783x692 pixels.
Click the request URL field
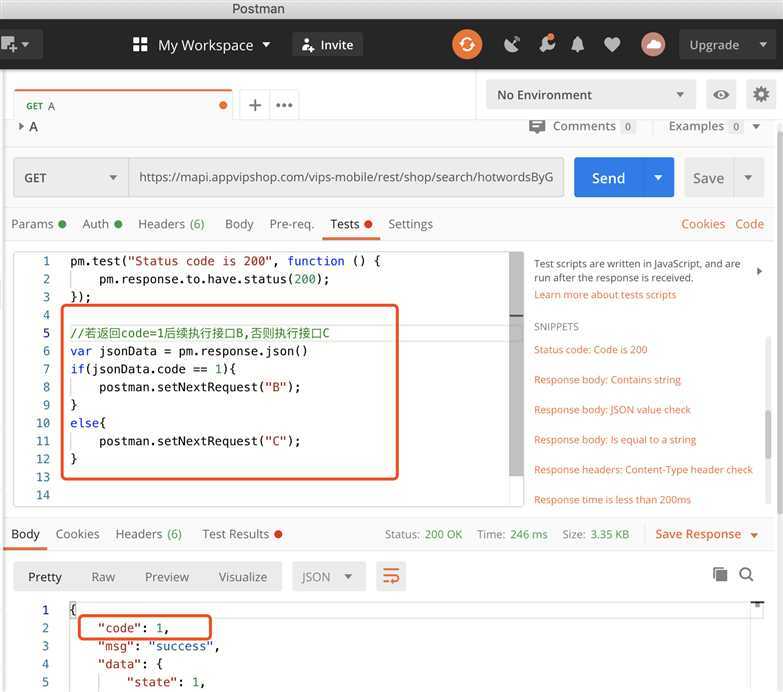(x=346, y=177)
